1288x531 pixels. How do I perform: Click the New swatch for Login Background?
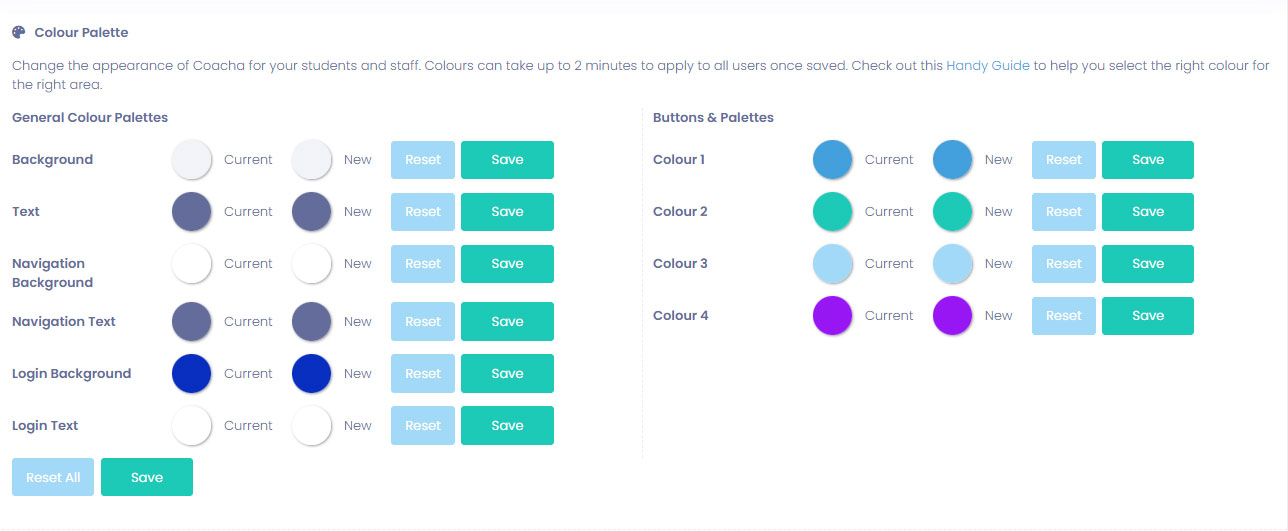(x=311, y=373)
